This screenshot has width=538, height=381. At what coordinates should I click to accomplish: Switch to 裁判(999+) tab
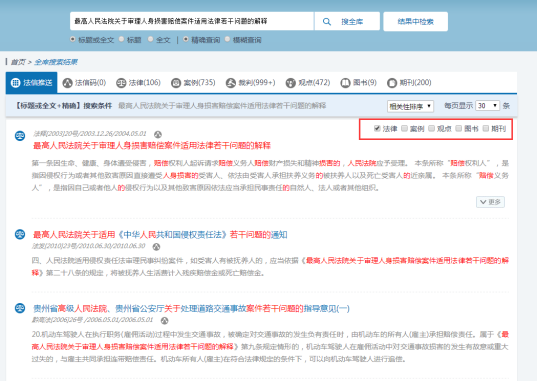[x=250, y=83]
